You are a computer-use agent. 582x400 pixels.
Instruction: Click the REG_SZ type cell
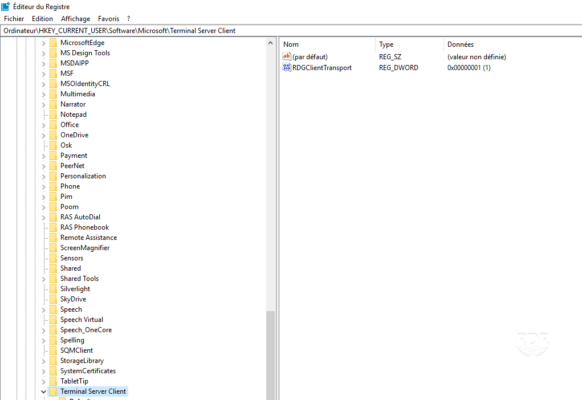(x=390, y=57)
